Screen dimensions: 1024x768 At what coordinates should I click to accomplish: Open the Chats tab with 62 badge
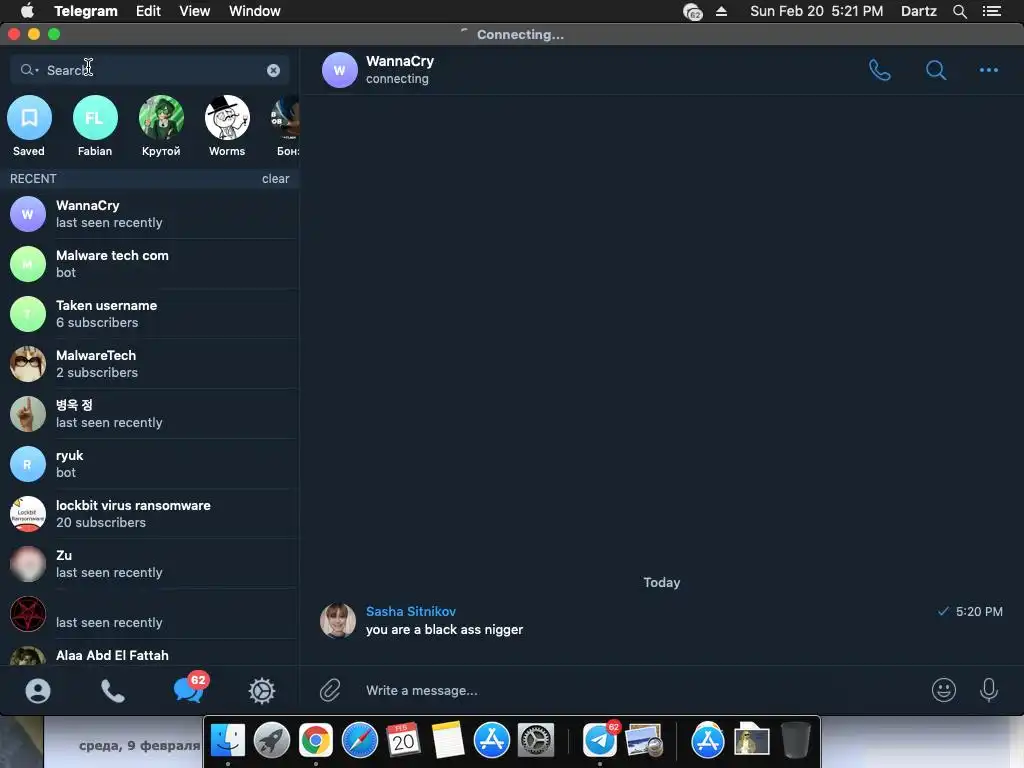point(189,689)
